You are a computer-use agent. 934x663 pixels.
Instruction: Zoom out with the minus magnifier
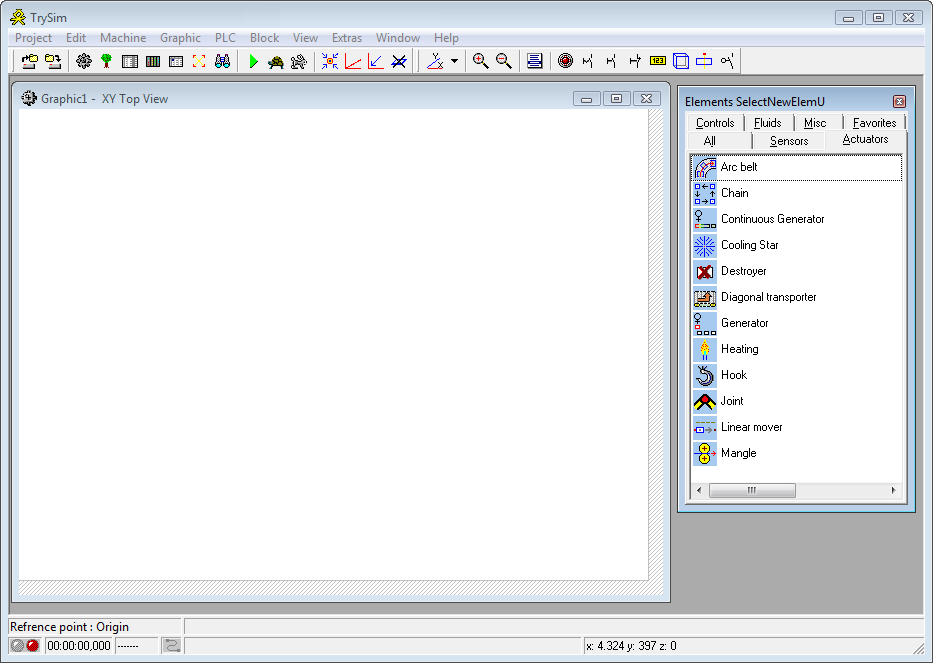pyautogui.click(x=504, y=62)
